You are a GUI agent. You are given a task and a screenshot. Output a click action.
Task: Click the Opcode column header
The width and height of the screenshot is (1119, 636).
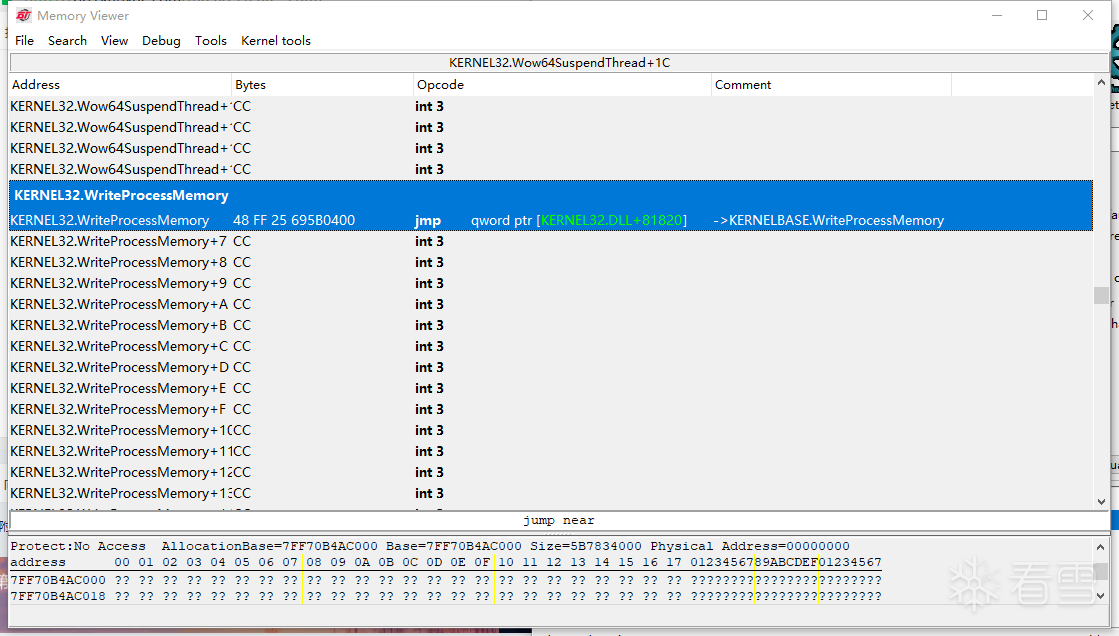(x=562, y=84)
